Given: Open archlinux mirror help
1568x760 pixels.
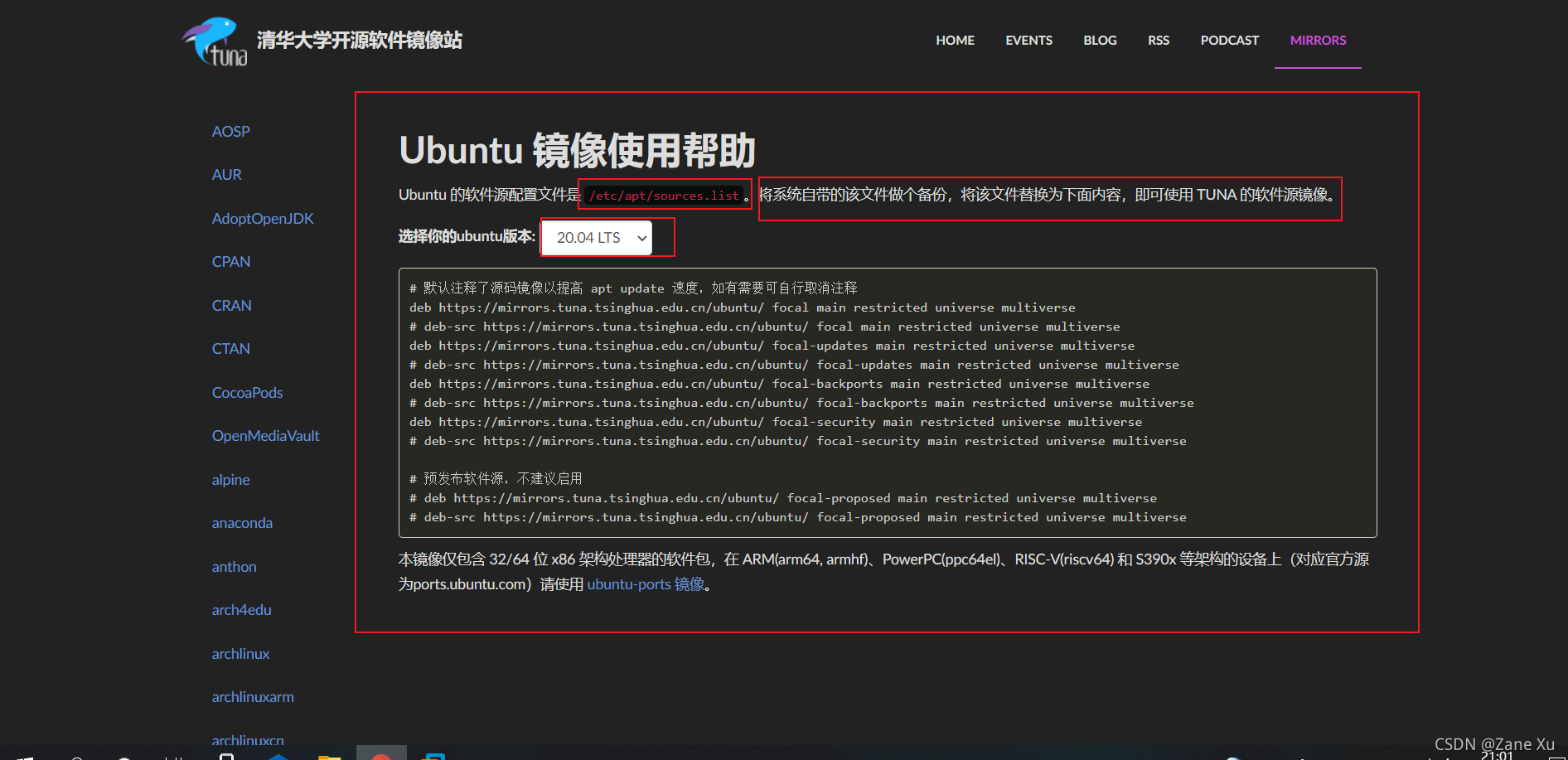Looking at the screenshot, I should tap(240, 654).
